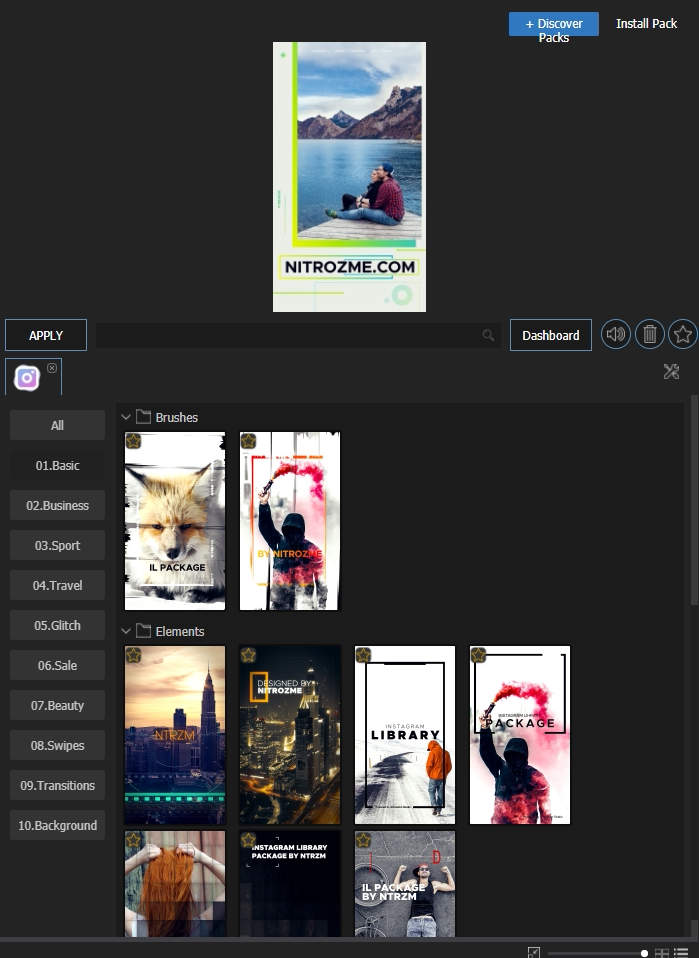Click the trash delete icon

(x=650, y=335)
